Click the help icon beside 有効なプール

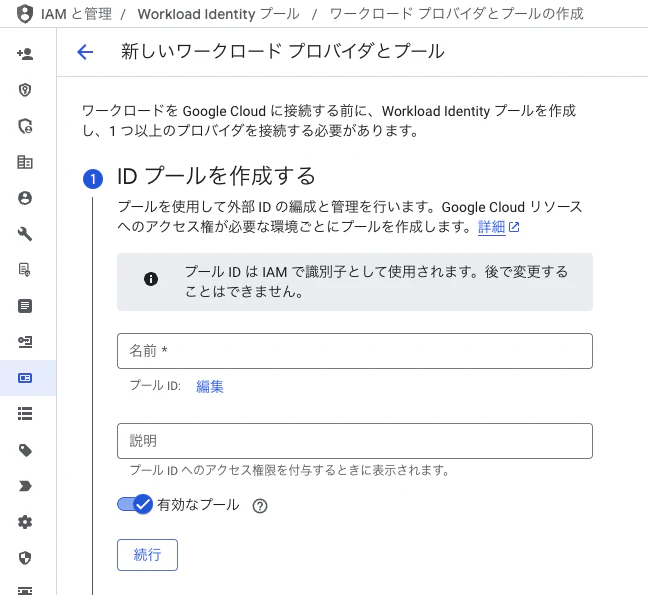[260, 506]
